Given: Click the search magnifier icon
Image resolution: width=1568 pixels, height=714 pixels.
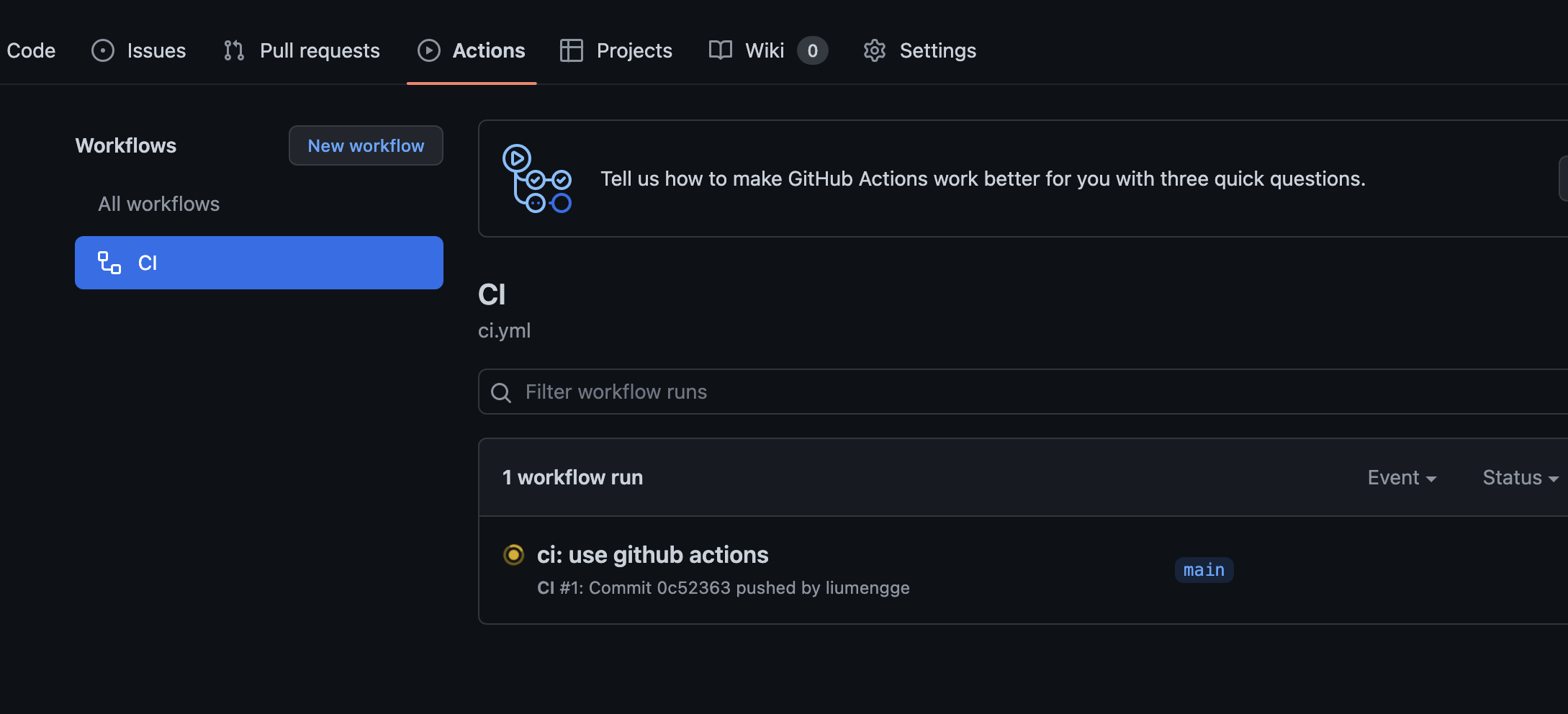Looking at the screenshot, I should [501, 392].
